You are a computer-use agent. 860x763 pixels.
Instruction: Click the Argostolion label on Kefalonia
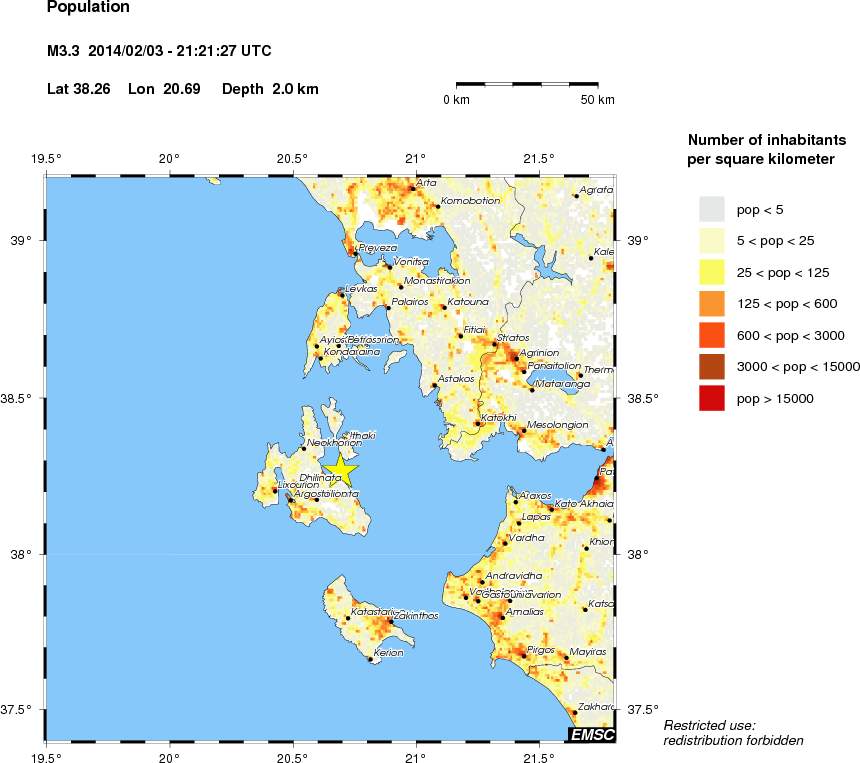(x=326, y=494)
